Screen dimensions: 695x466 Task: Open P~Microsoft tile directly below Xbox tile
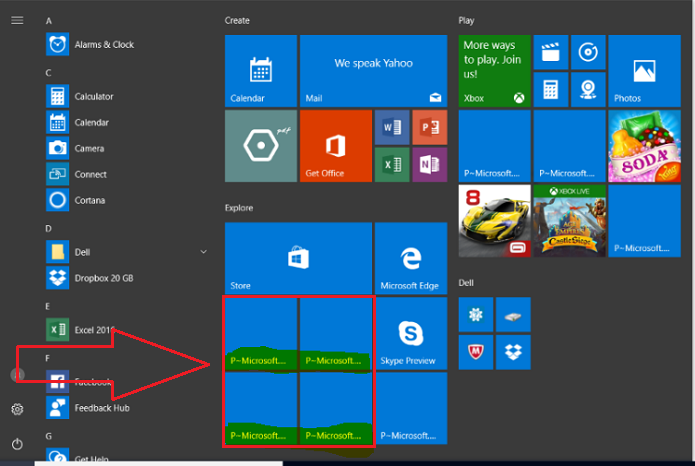tap(494, 146)
